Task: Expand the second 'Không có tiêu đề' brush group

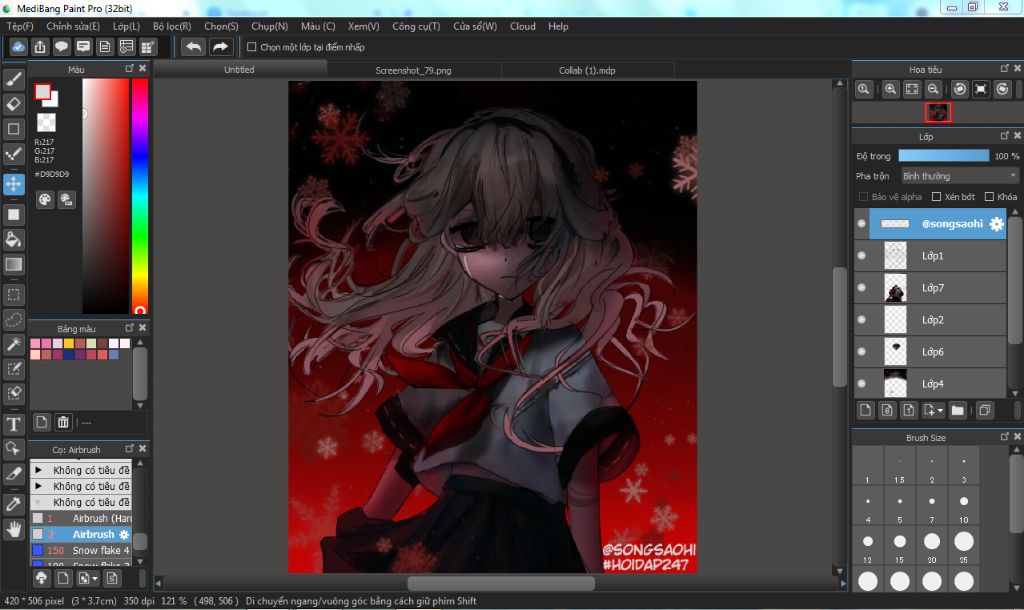Action: (x=38, y=487)
